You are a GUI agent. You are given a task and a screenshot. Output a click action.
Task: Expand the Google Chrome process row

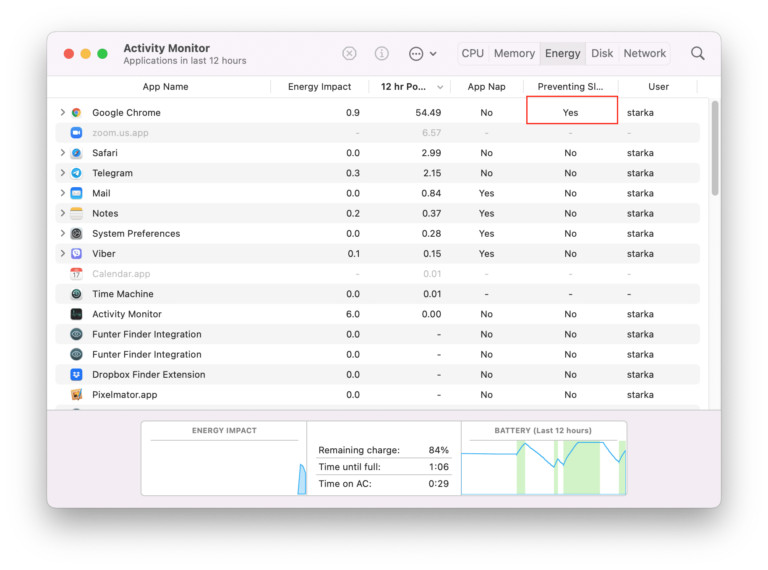pyautogui.click(x=62, y=113)
